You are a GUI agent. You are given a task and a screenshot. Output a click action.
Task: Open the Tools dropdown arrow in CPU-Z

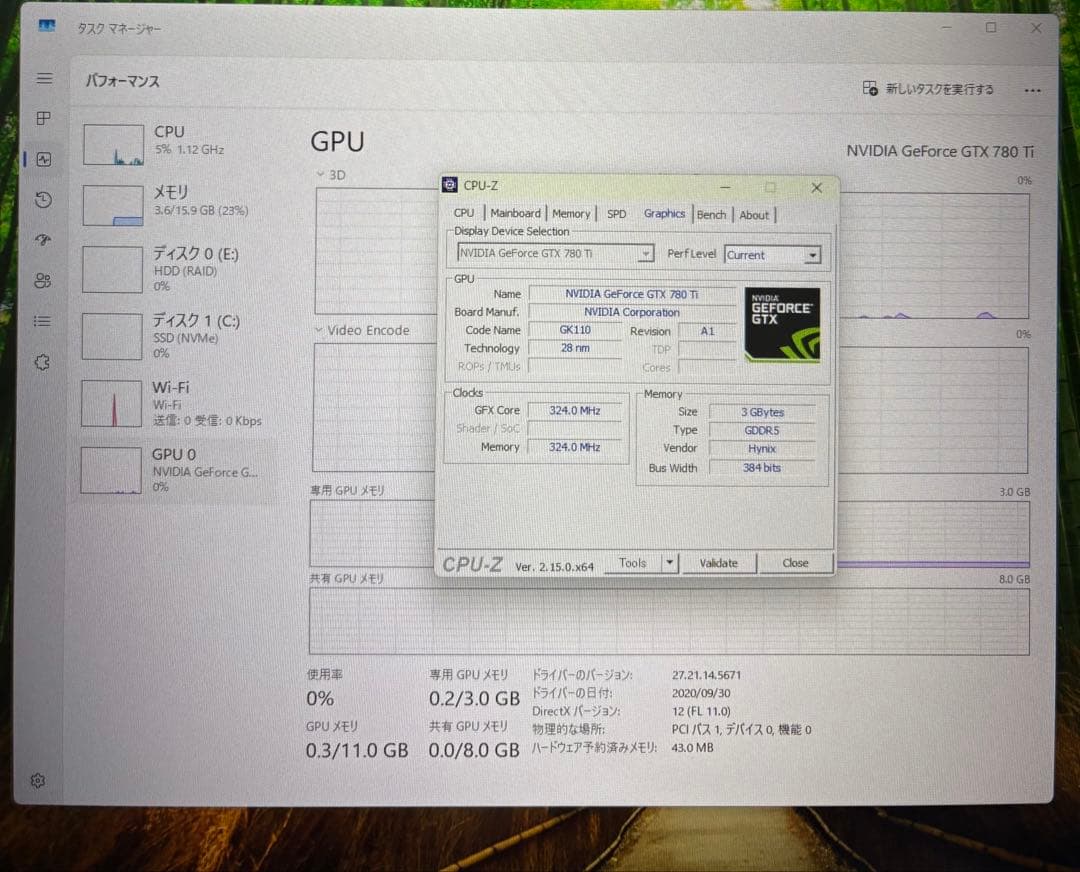coord(668,562)
